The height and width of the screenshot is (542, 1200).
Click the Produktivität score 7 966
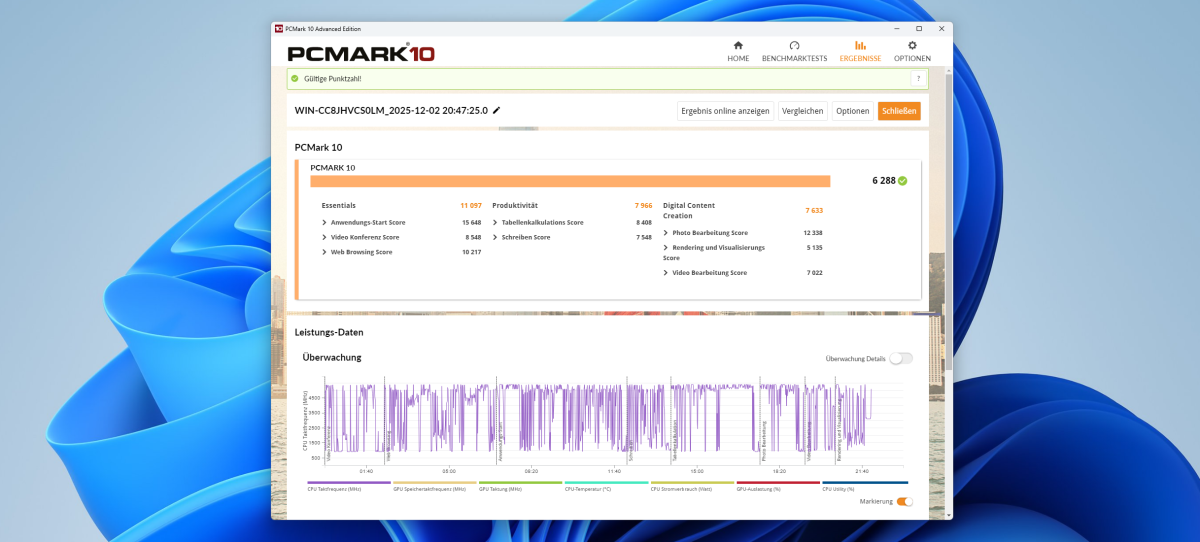[643, 205]
